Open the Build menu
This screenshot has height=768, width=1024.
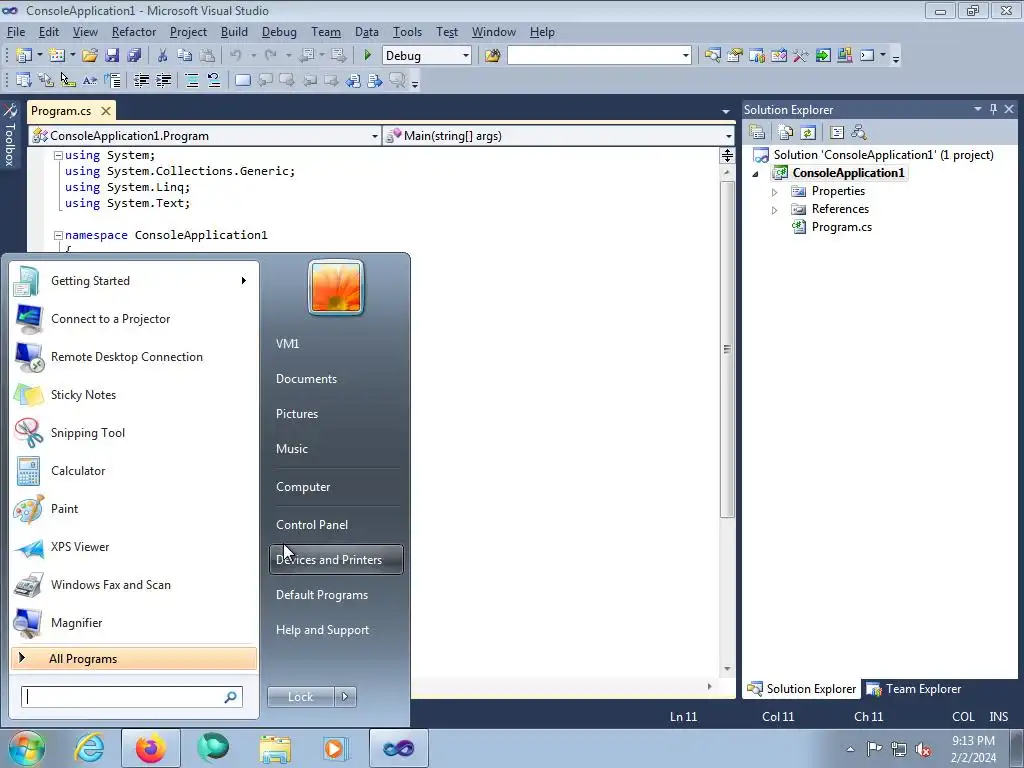tap(234, 32)
